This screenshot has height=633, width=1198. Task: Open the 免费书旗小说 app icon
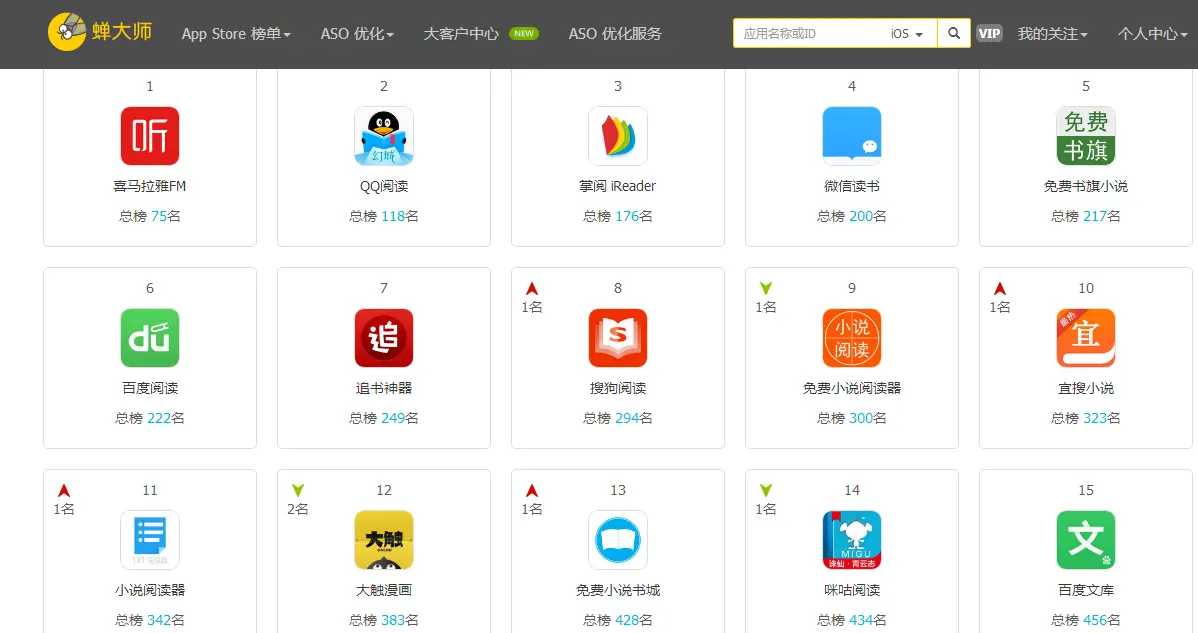point(1086,136)
